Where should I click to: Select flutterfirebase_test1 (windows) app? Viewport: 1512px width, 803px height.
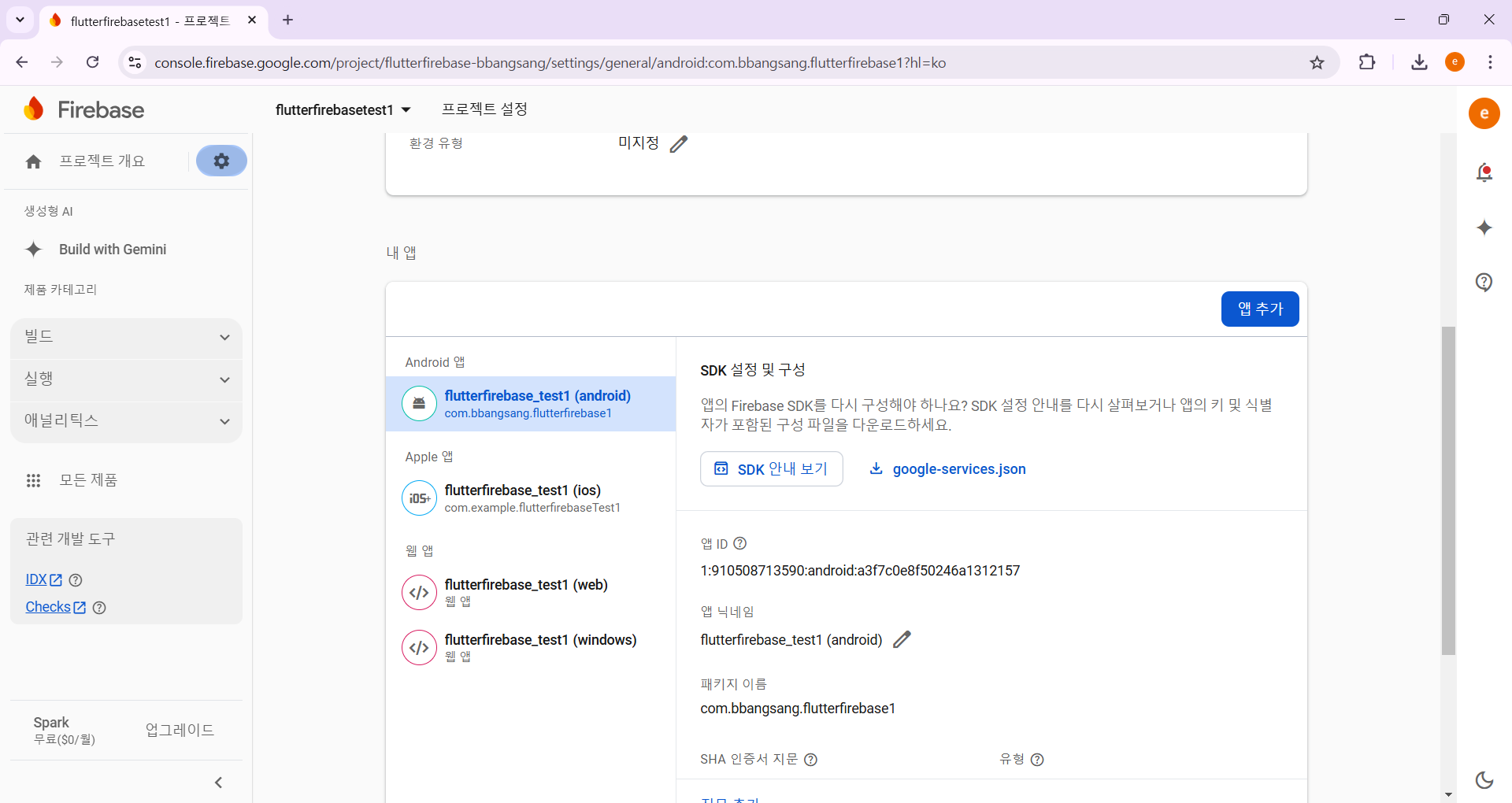(531, 648)
